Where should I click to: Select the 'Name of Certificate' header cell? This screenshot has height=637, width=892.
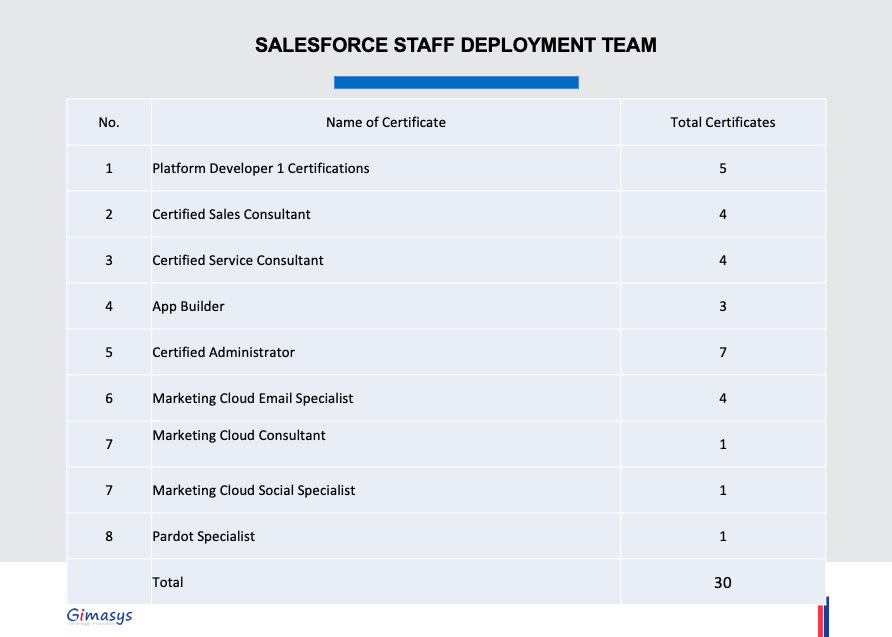tap(386, 122)
